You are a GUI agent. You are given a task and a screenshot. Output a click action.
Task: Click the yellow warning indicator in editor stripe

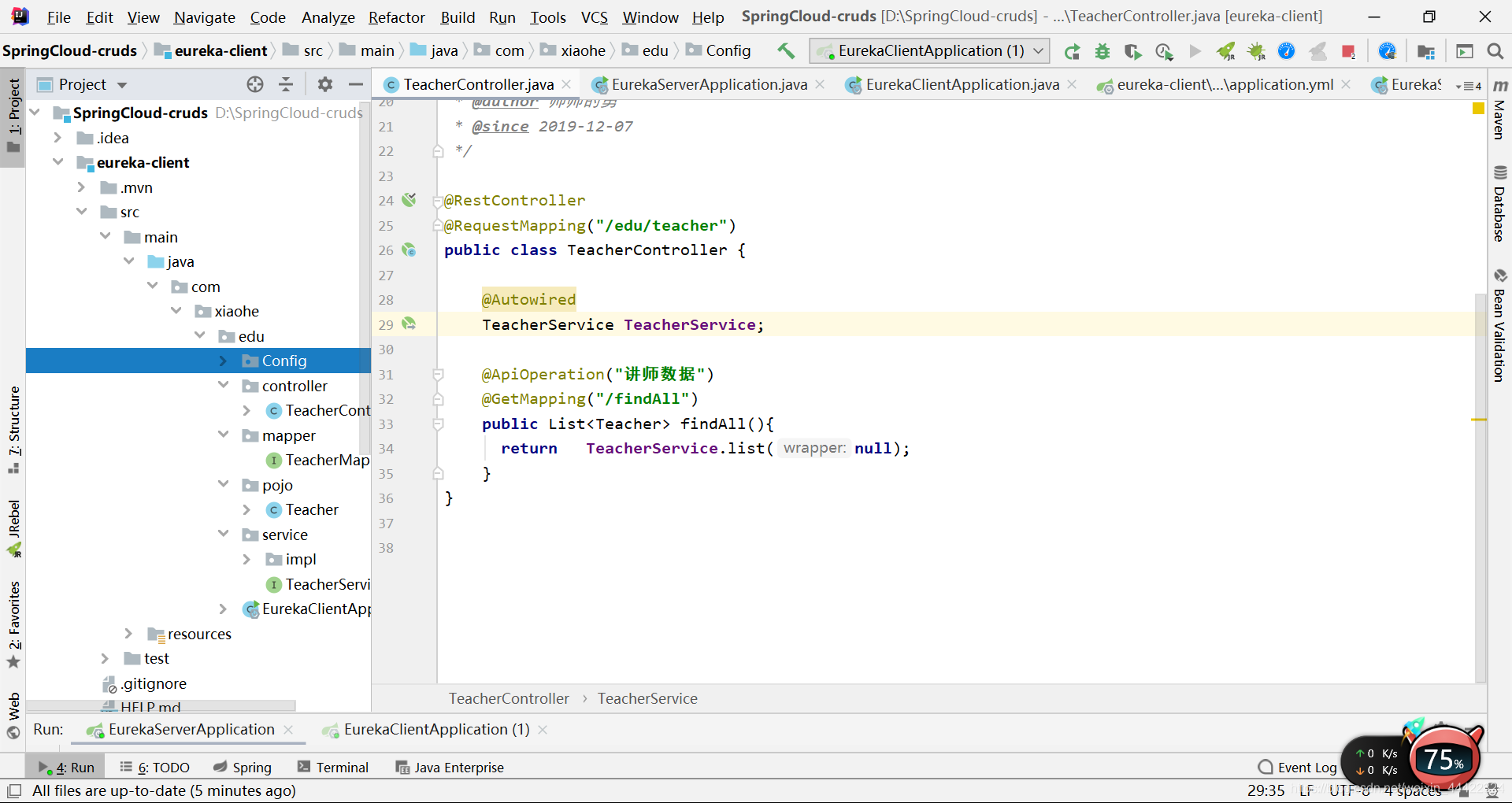coord(1478,109)
